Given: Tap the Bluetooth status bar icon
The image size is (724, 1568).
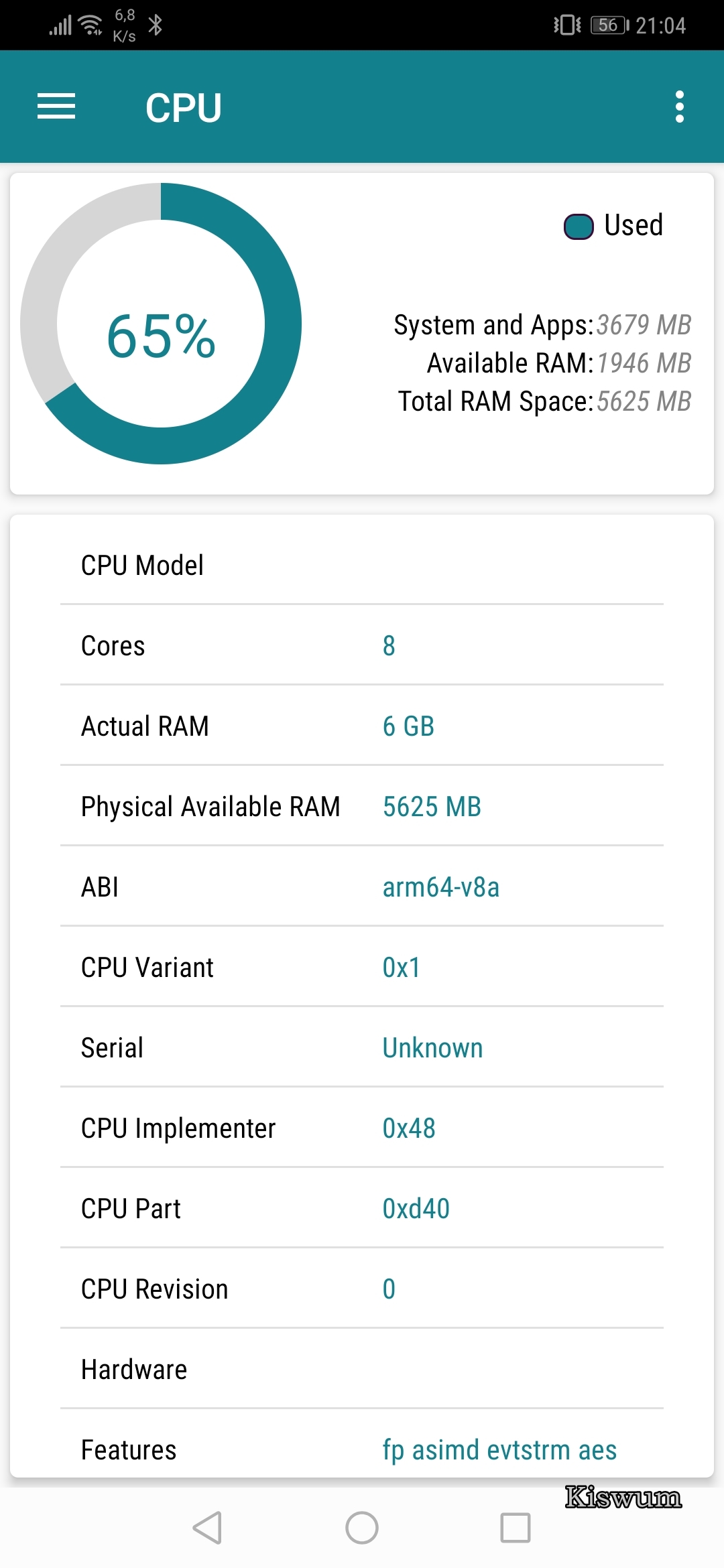Looking at the screenshot, I should [x=156, y=25].
